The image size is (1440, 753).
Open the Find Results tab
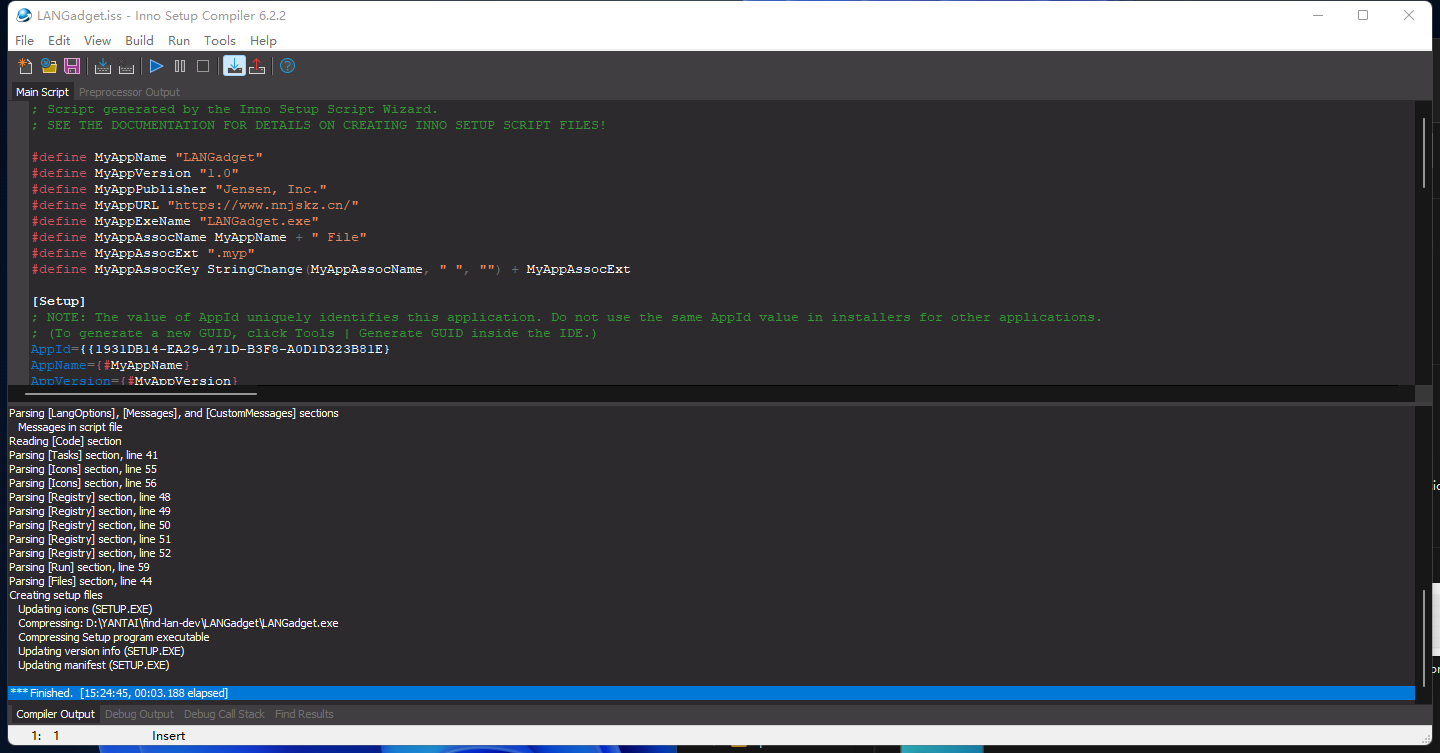click(304, 714)
